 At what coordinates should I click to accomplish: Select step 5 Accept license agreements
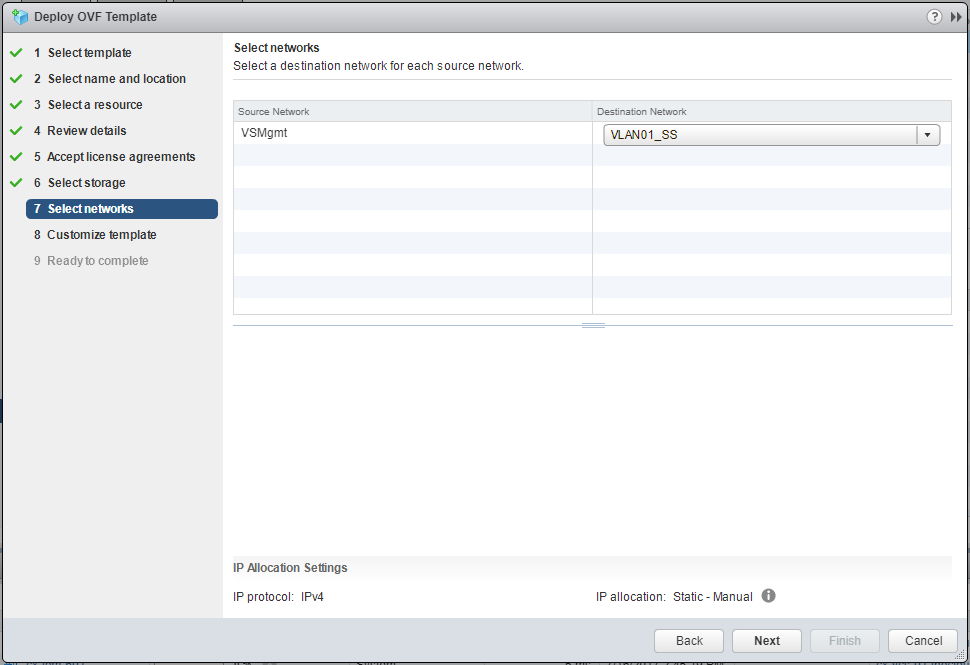(121, 157)
